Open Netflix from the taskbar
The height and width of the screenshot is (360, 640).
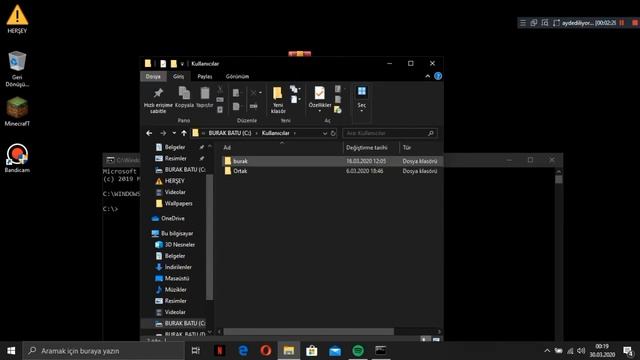point(220,351)
